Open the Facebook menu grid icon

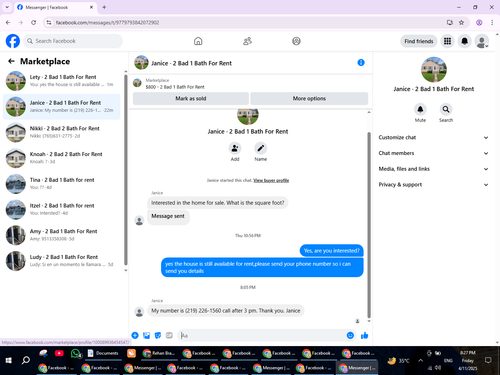pyautogui.click(x=447, y=41)
